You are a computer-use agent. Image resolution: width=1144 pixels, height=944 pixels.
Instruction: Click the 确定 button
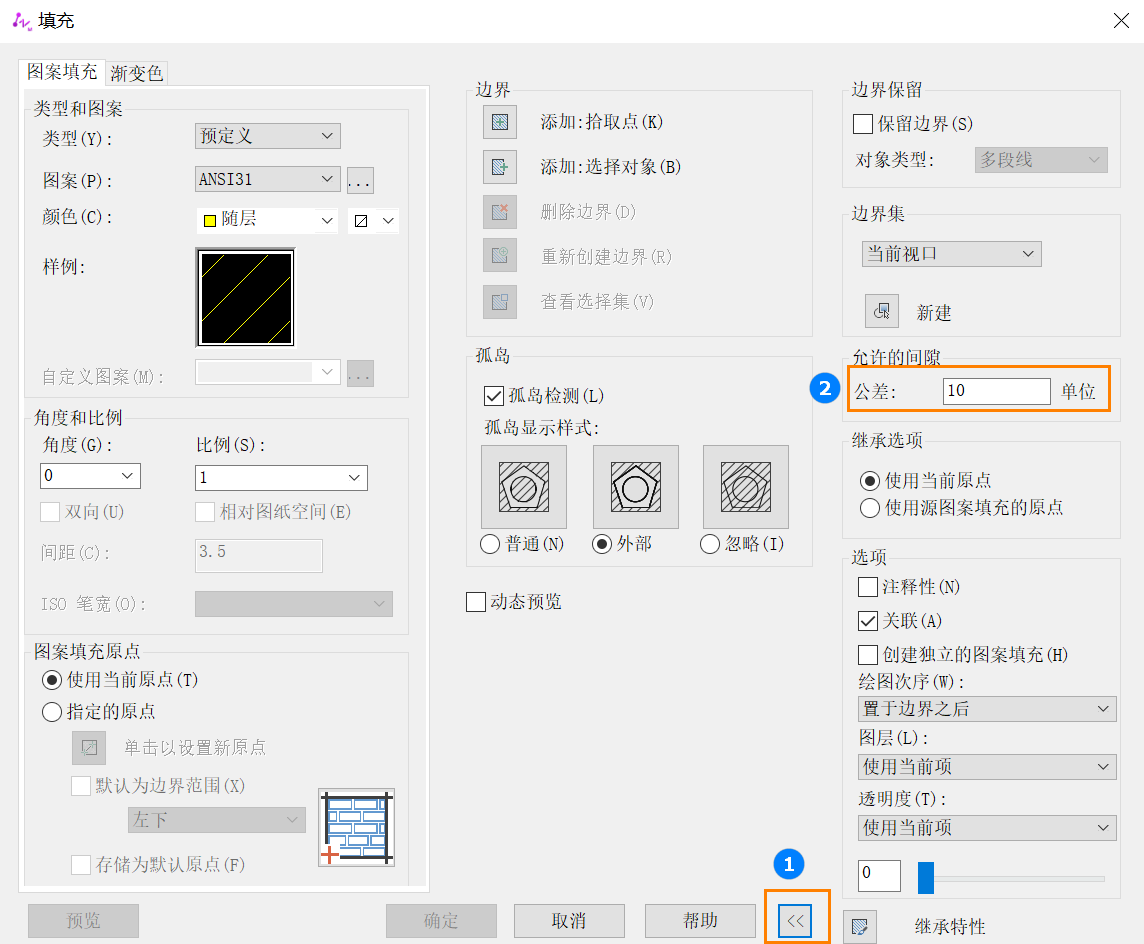click(x=441, y=921)
